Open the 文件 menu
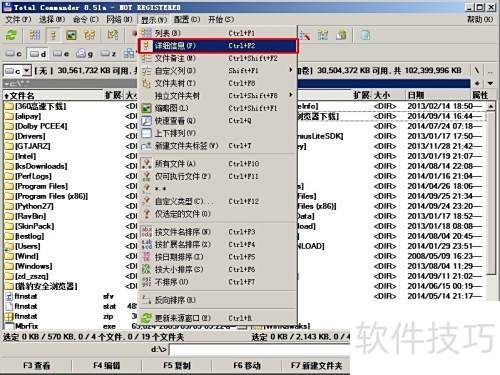This screenshot has width=500, height=375. pos(18,19)
